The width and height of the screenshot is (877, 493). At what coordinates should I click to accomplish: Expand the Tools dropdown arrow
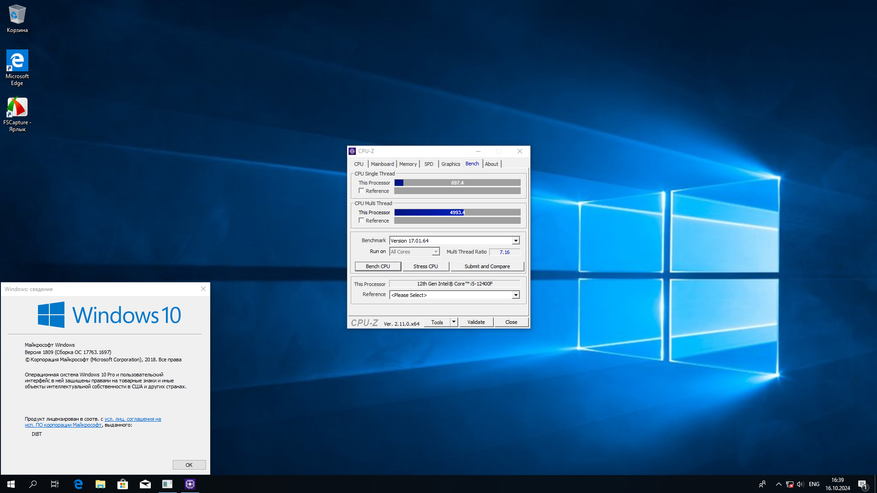point(454,322)
